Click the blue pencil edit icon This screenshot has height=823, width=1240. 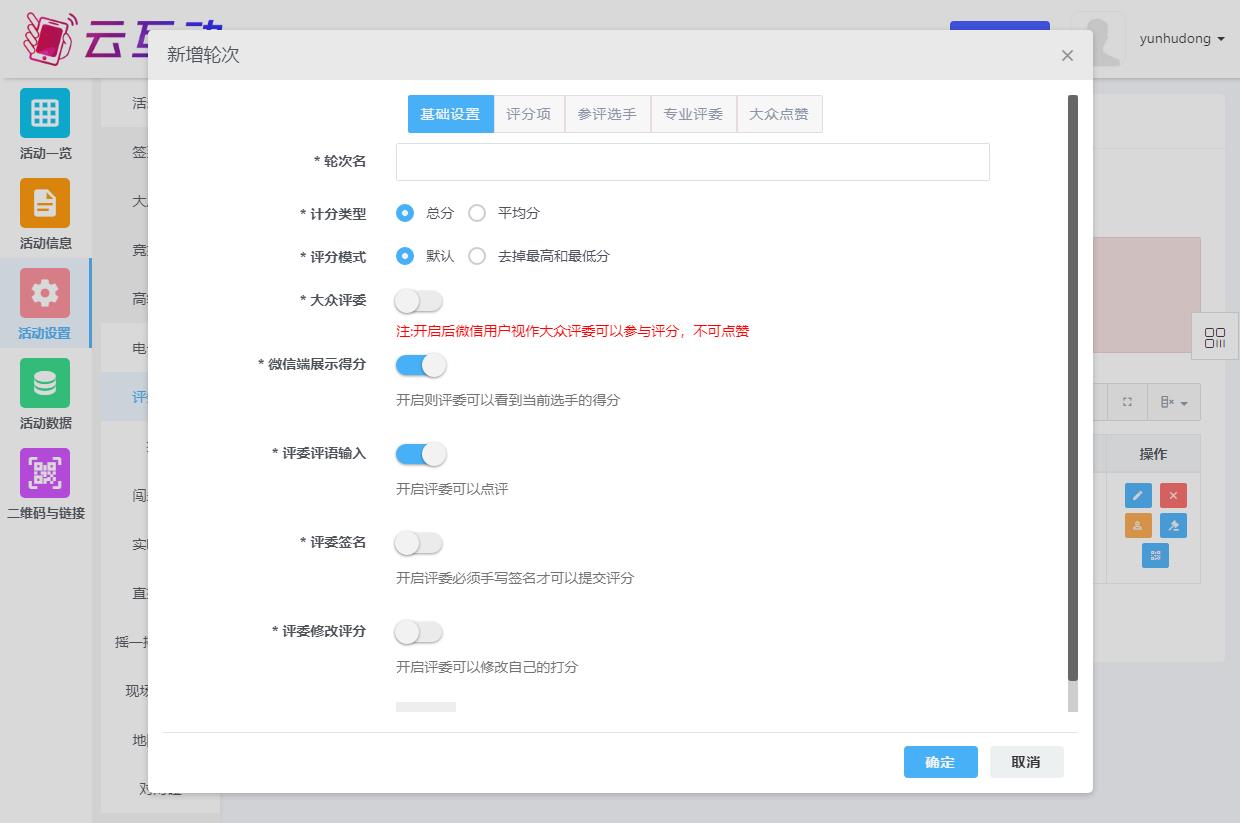[x=1138, y=496]
